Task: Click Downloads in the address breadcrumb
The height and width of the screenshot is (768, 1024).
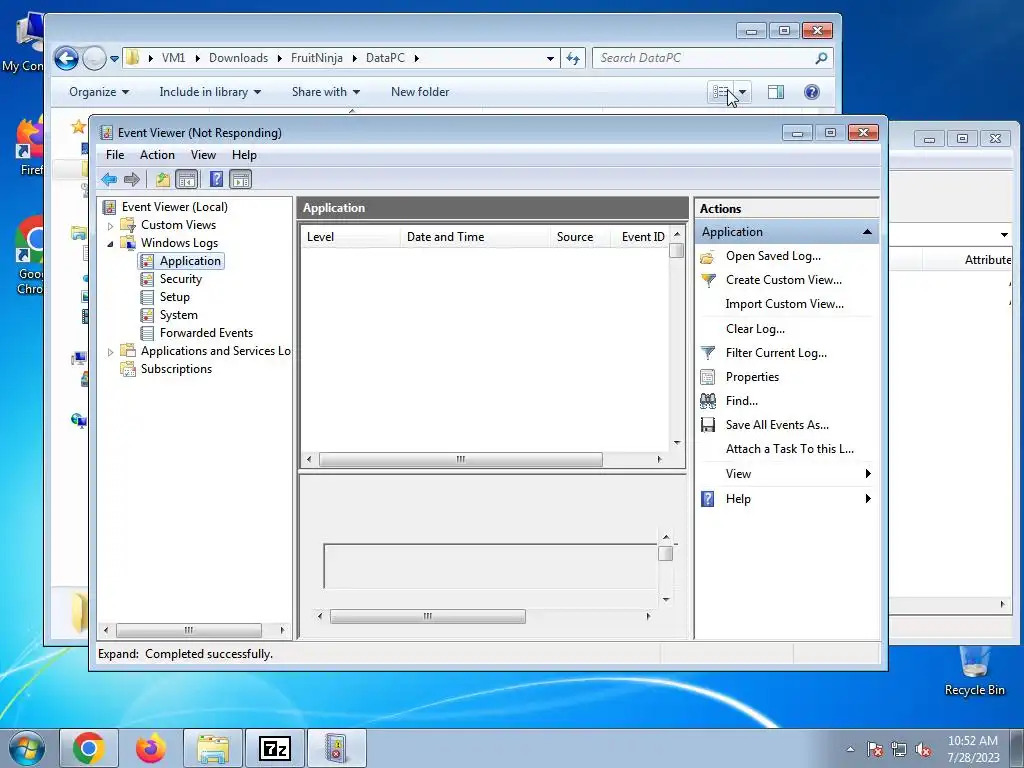Action: [x=238, y=58]
